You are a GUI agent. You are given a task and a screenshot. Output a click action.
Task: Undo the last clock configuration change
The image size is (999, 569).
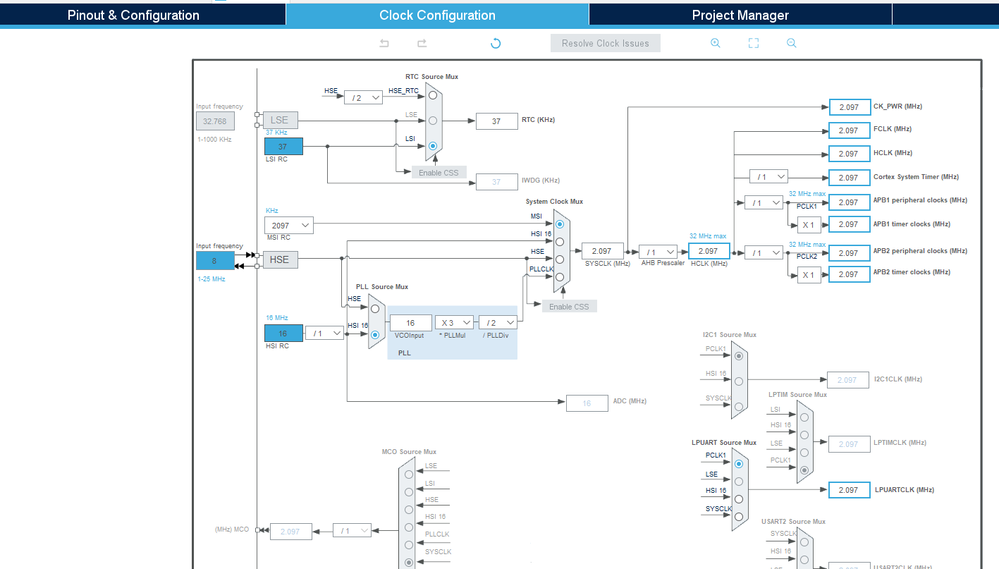[x=384, y=43]
